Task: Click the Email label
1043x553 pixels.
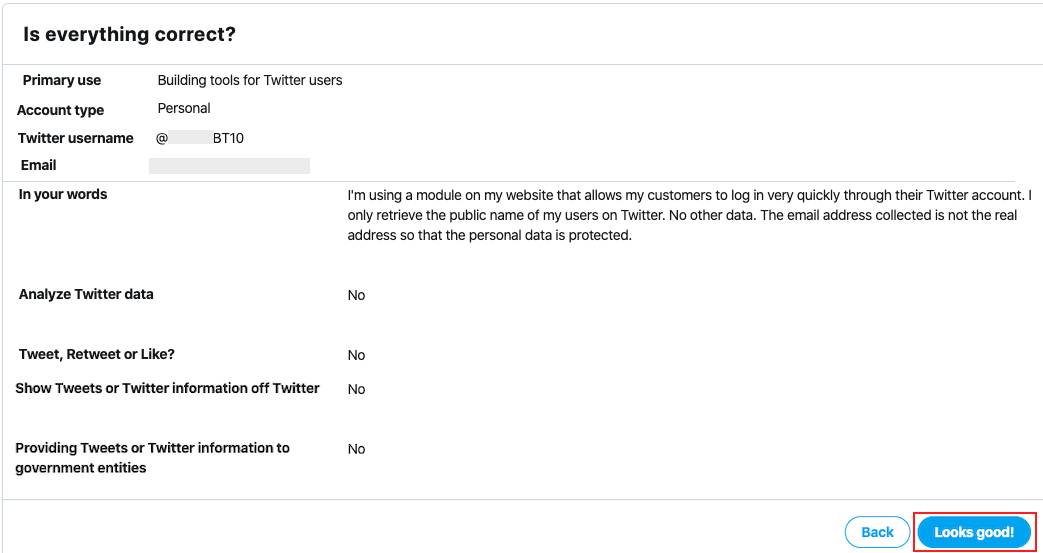Action: (x=39, y=165)
